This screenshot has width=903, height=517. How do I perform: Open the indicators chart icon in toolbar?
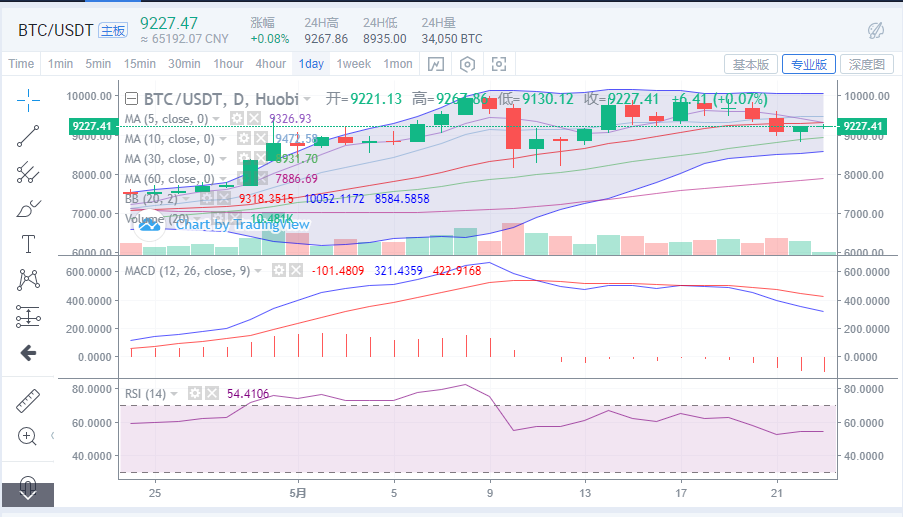436,64
